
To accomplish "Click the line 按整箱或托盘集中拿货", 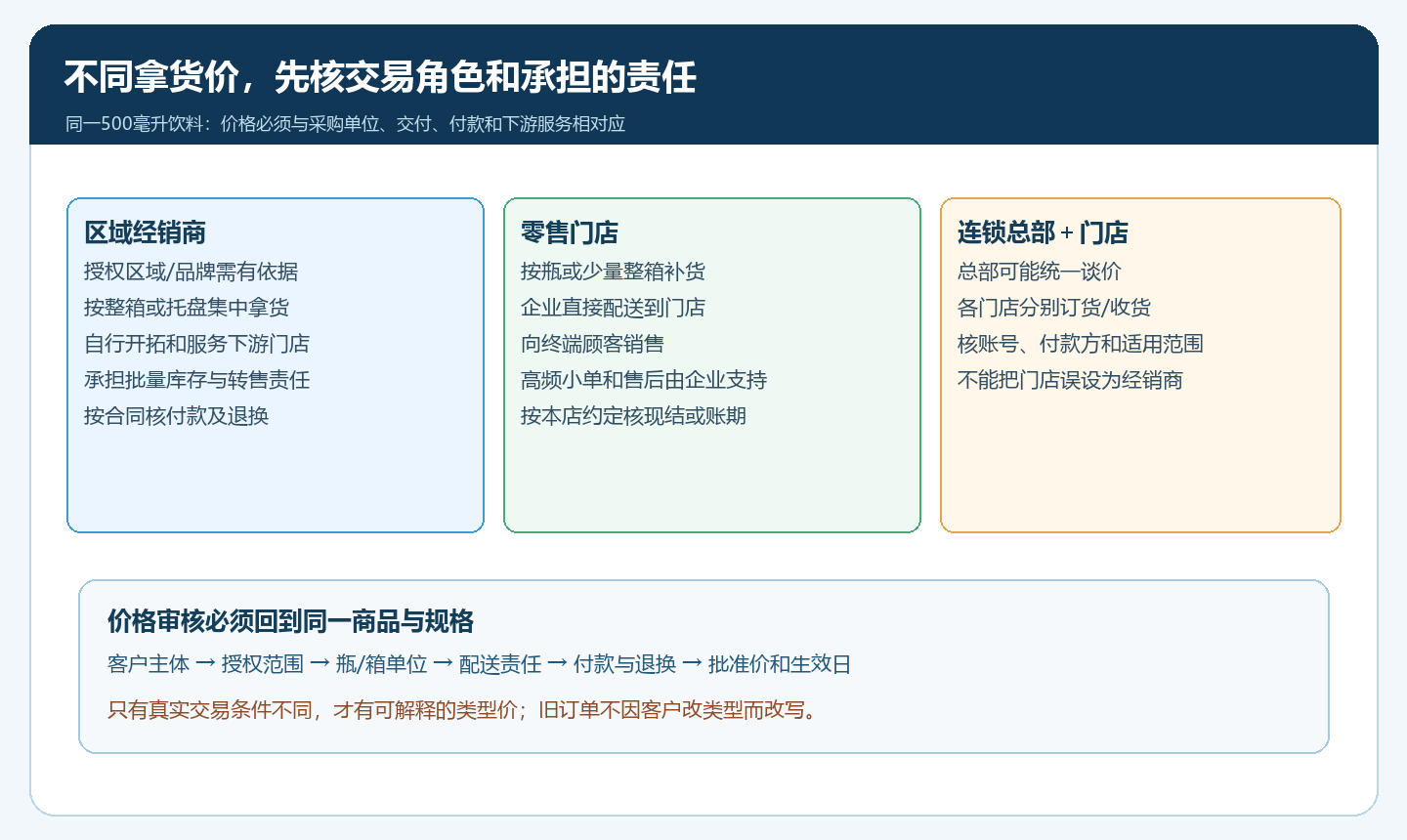I will (187, 308).
